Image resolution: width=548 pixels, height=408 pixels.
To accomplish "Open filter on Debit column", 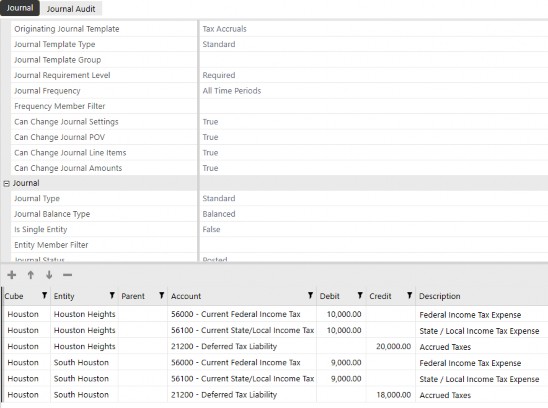I will [x=360, y=296].
